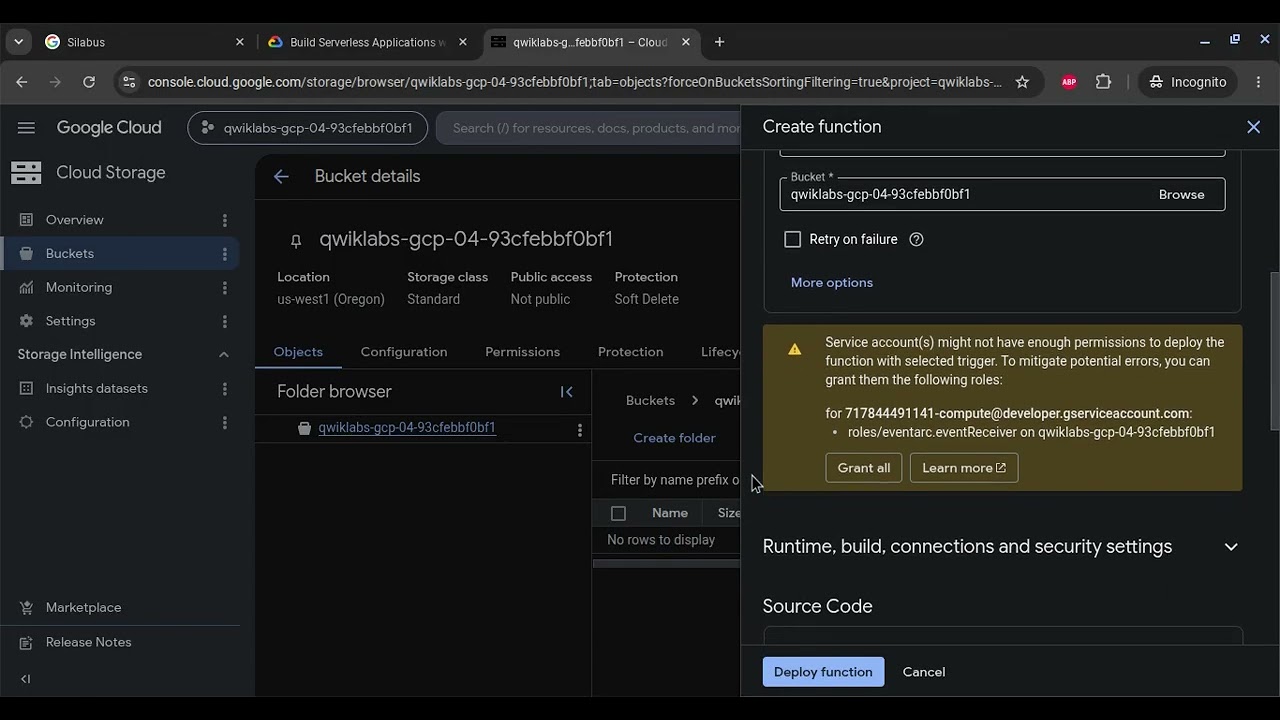
Task: Open Settings more-options dots
Action: (x=224, y=321)
